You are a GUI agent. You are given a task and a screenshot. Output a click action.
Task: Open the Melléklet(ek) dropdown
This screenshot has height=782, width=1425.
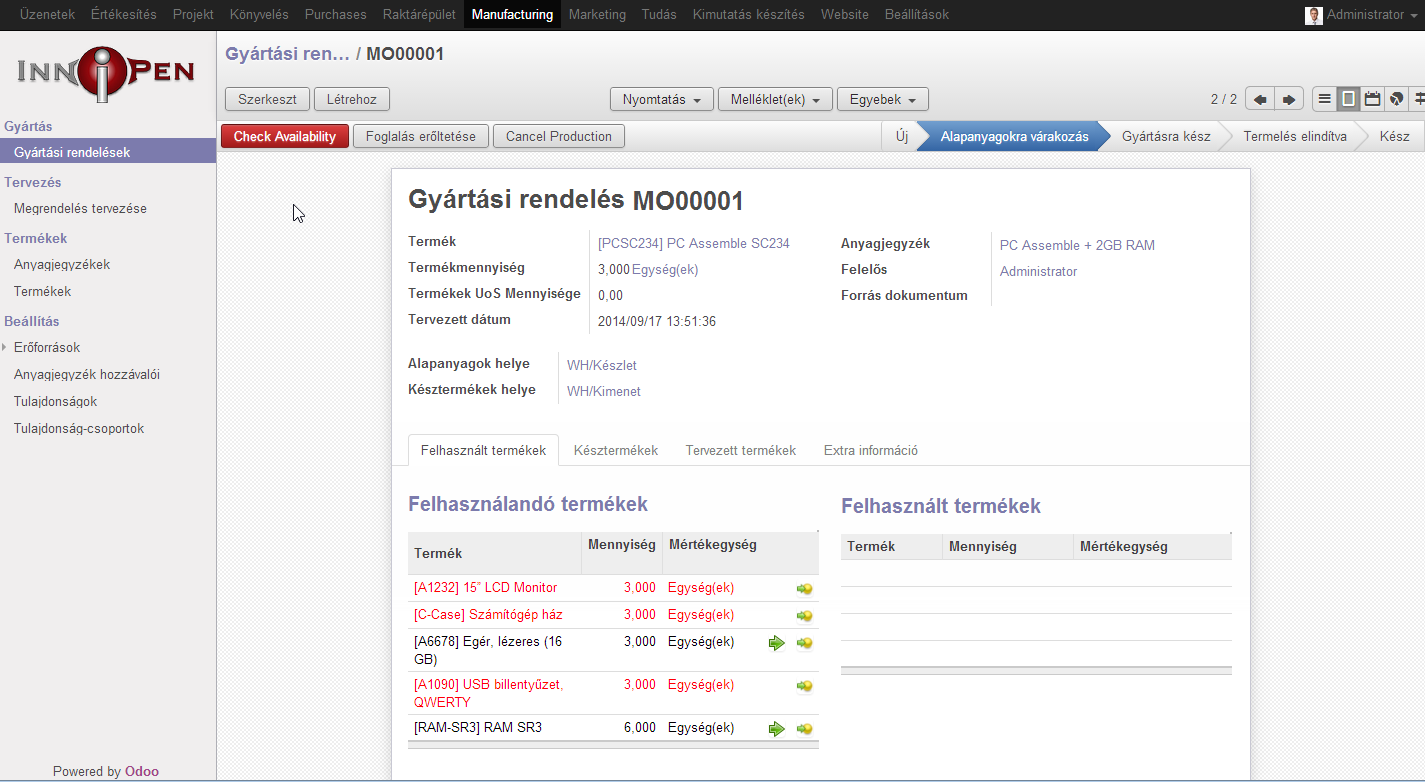coord(775,99)
